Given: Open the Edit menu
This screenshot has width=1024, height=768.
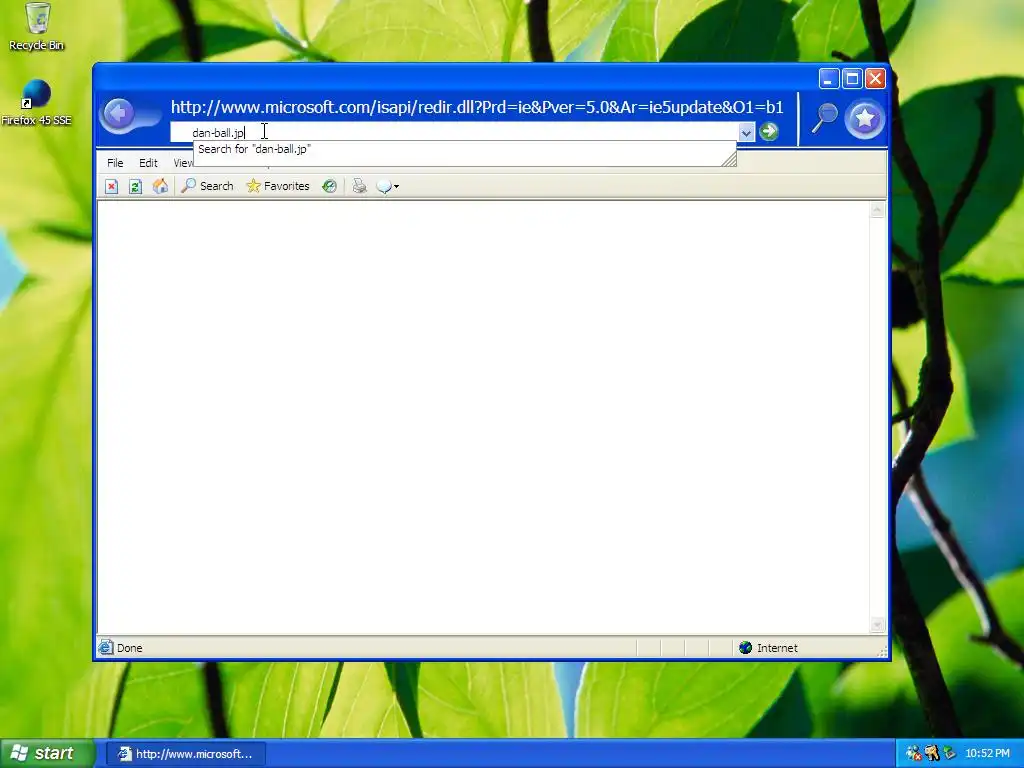Looking at the screenshot, I should 148,163.
